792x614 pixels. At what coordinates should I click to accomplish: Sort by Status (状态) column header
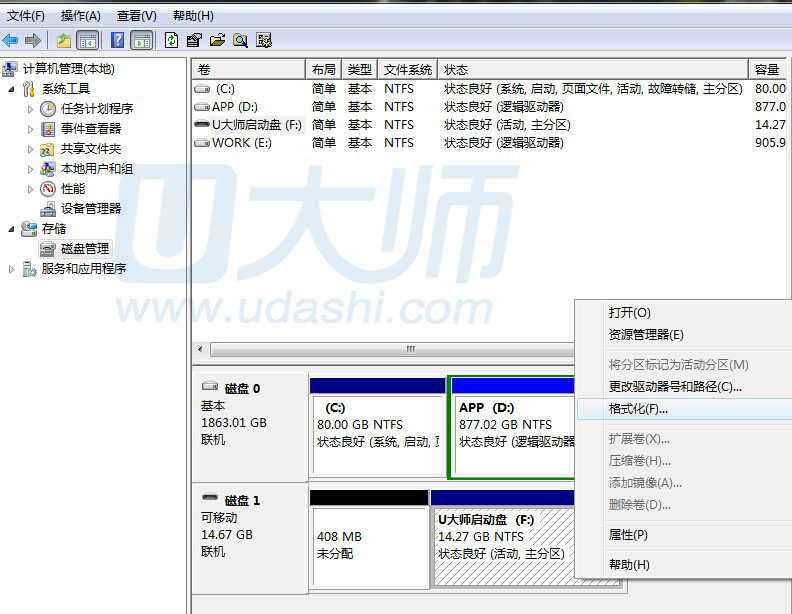[592, 69]
